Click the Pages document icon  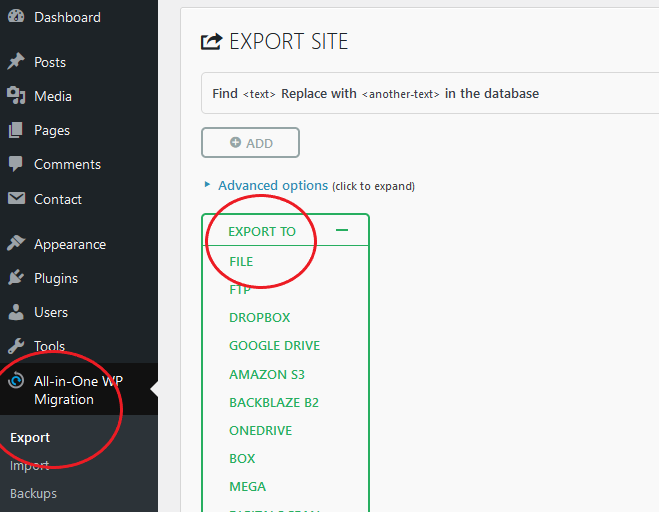point(16,130)
